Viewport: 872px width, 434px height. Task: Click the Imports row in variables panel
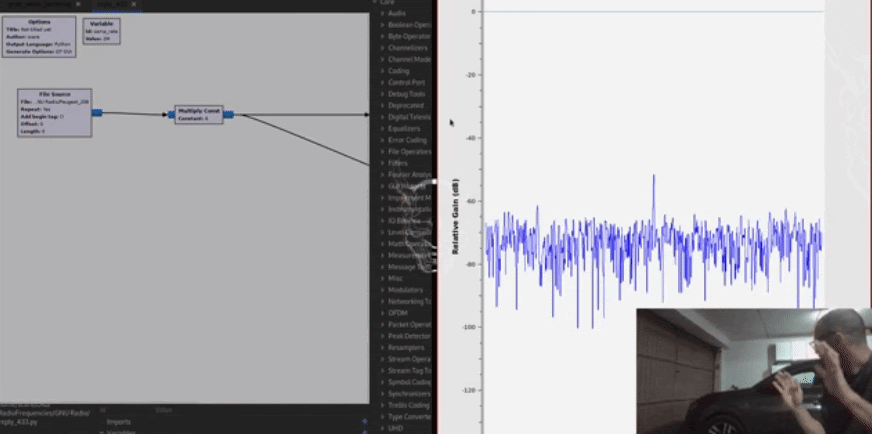[119, 422]
